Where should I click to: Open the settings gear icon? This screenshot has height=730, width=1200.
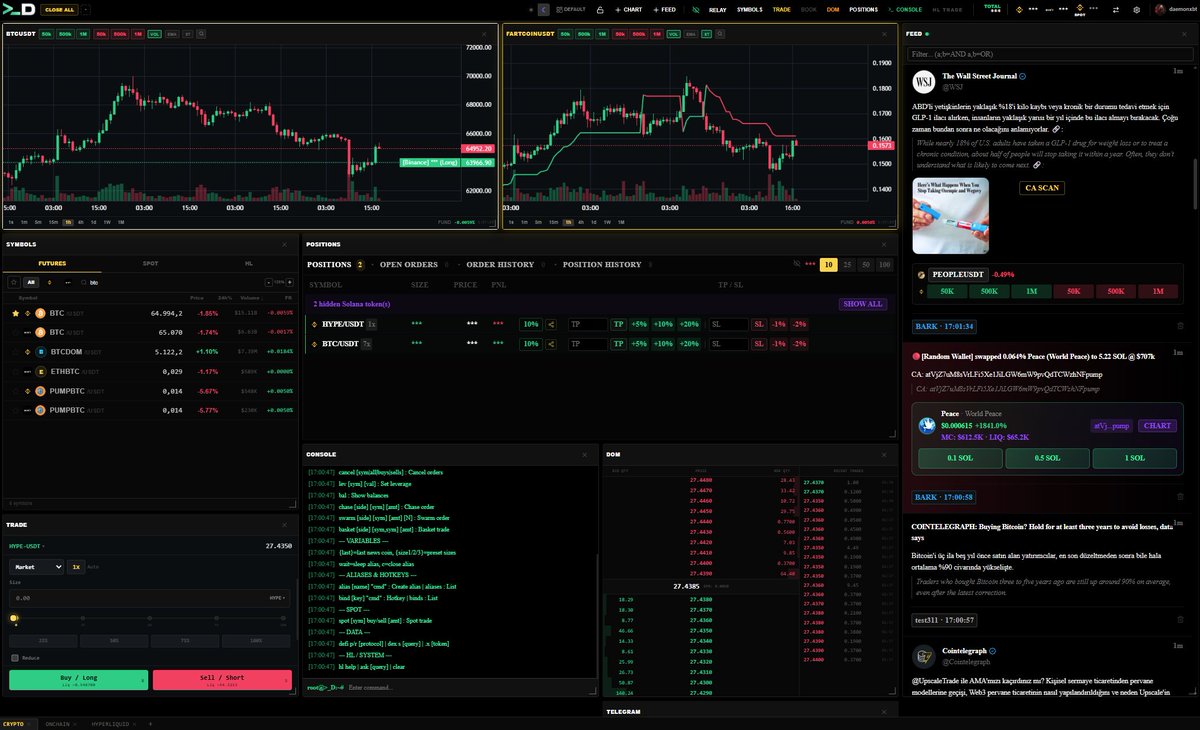pyautogui.click(x=1136, y=9)
